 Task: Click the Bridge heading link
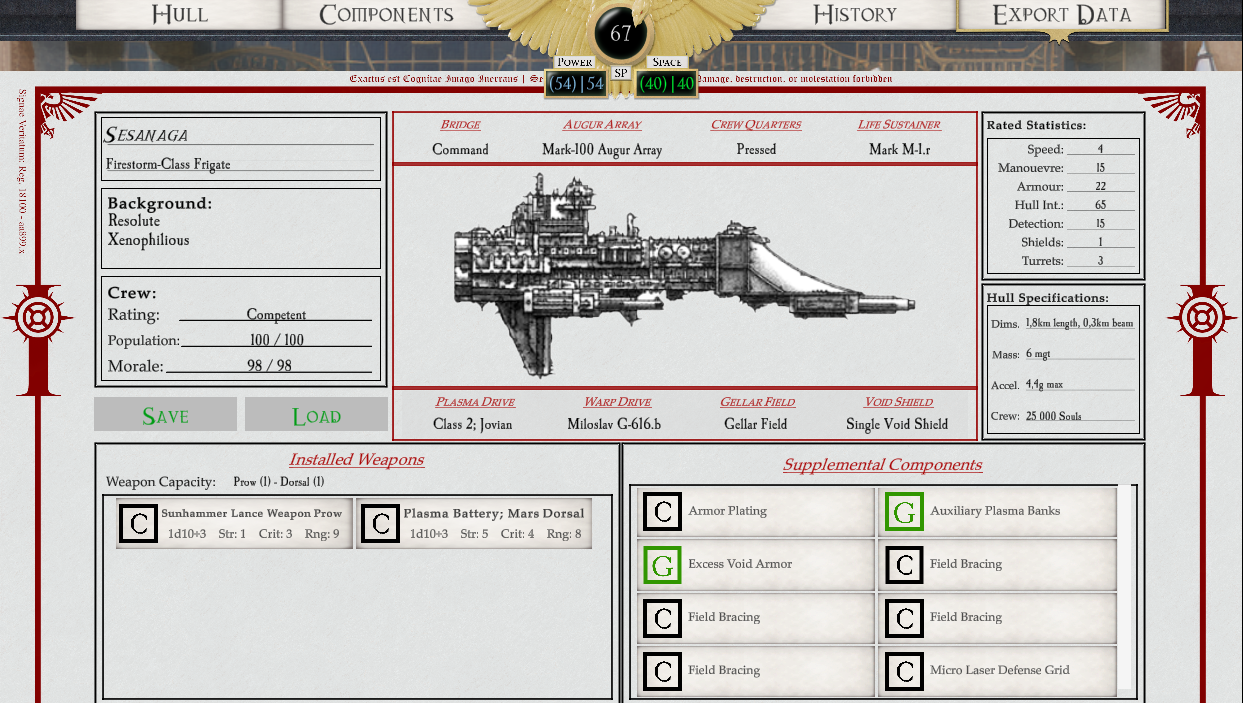tap(460, 125)
